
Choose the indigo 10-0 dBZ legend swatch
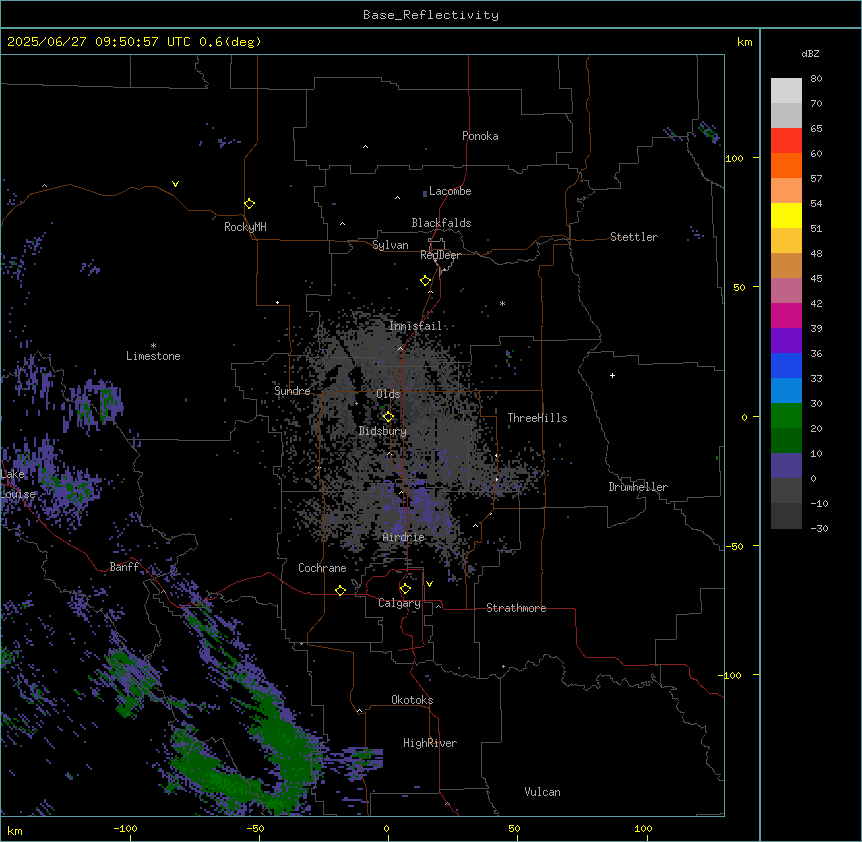click(x=786, y=466)
